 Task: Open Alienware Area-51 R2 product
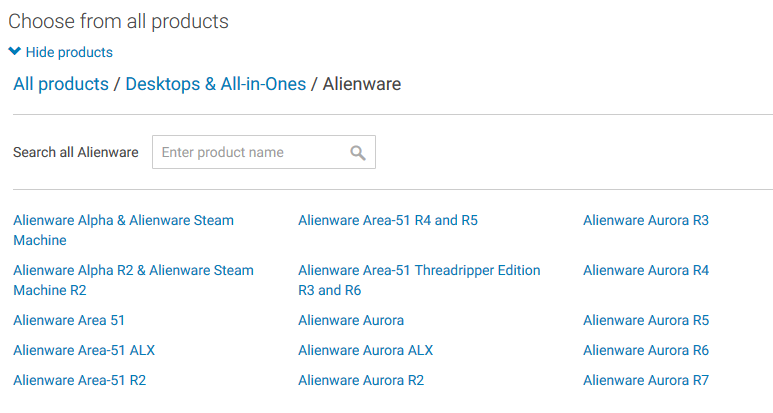click(79, 380)
